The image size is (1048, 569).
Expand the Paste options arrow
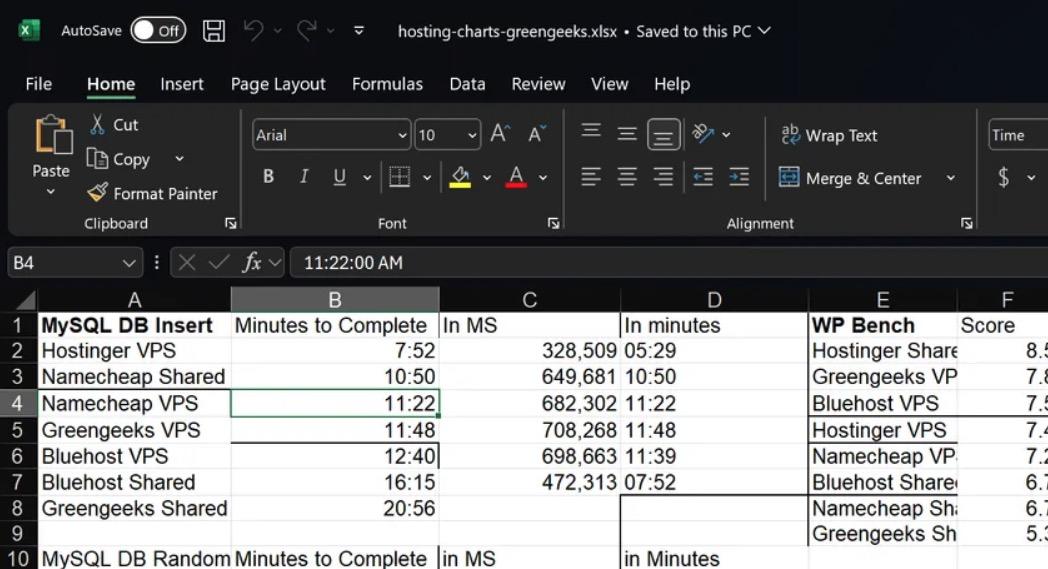pyautogui.click(x=51, y=193)
